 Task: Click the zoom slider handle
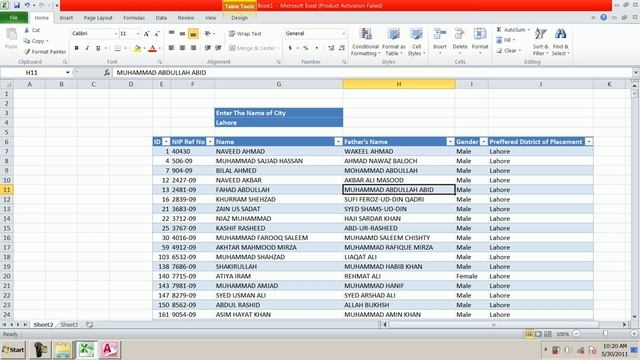pos(605,334)
